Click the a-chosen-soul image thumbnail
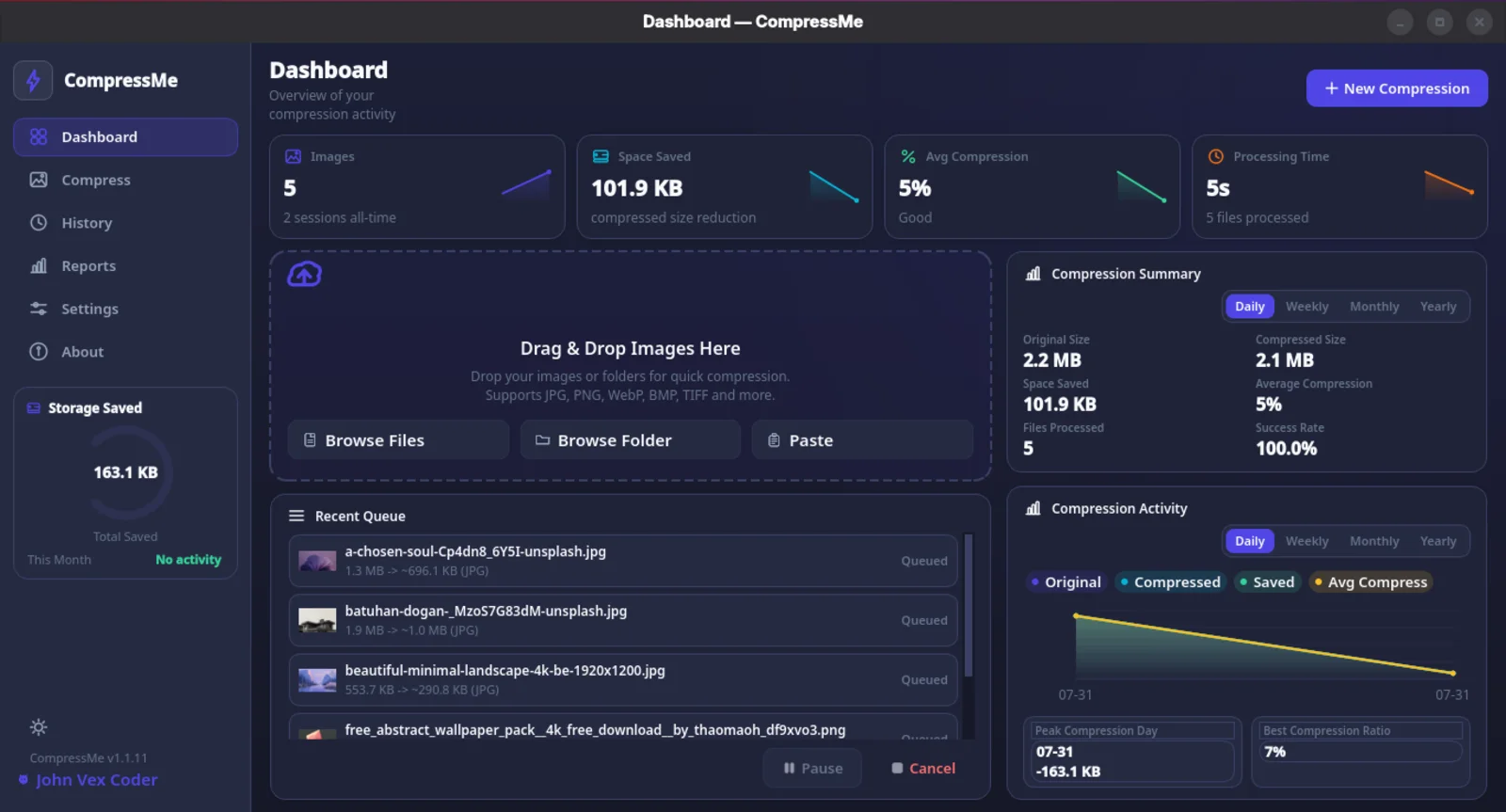 (317, 561)
